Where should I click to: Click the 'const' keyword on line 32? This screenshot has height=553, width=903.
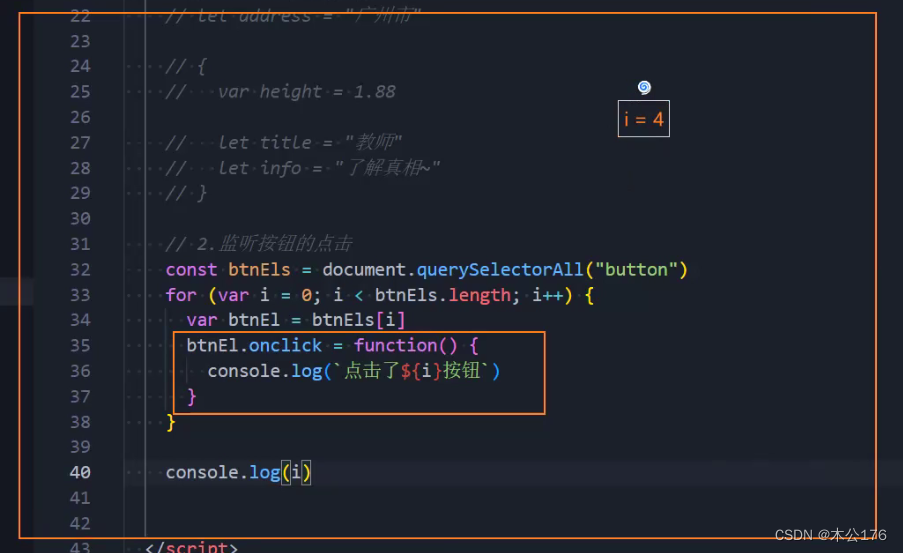(x=191, y=270)
